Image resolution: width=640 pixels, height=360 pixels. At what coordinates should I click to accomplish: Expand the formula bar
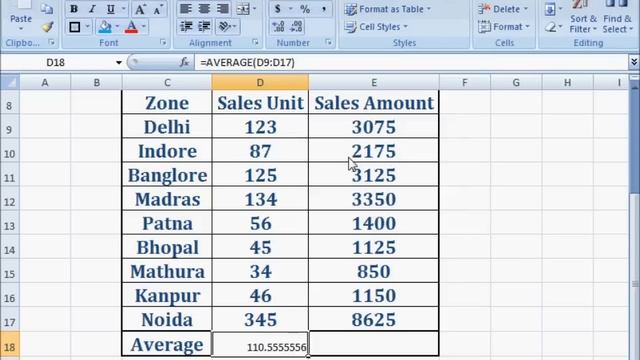[x=634, y=62]
